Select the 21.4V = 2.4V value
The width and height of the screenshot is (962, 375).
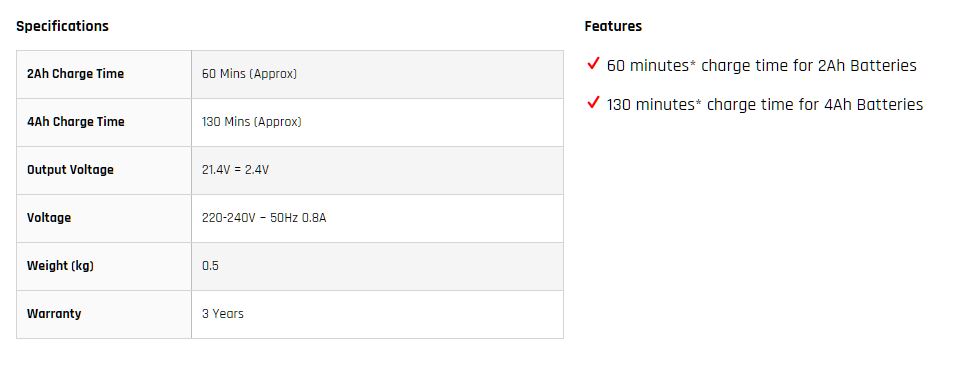click(235, 170)
